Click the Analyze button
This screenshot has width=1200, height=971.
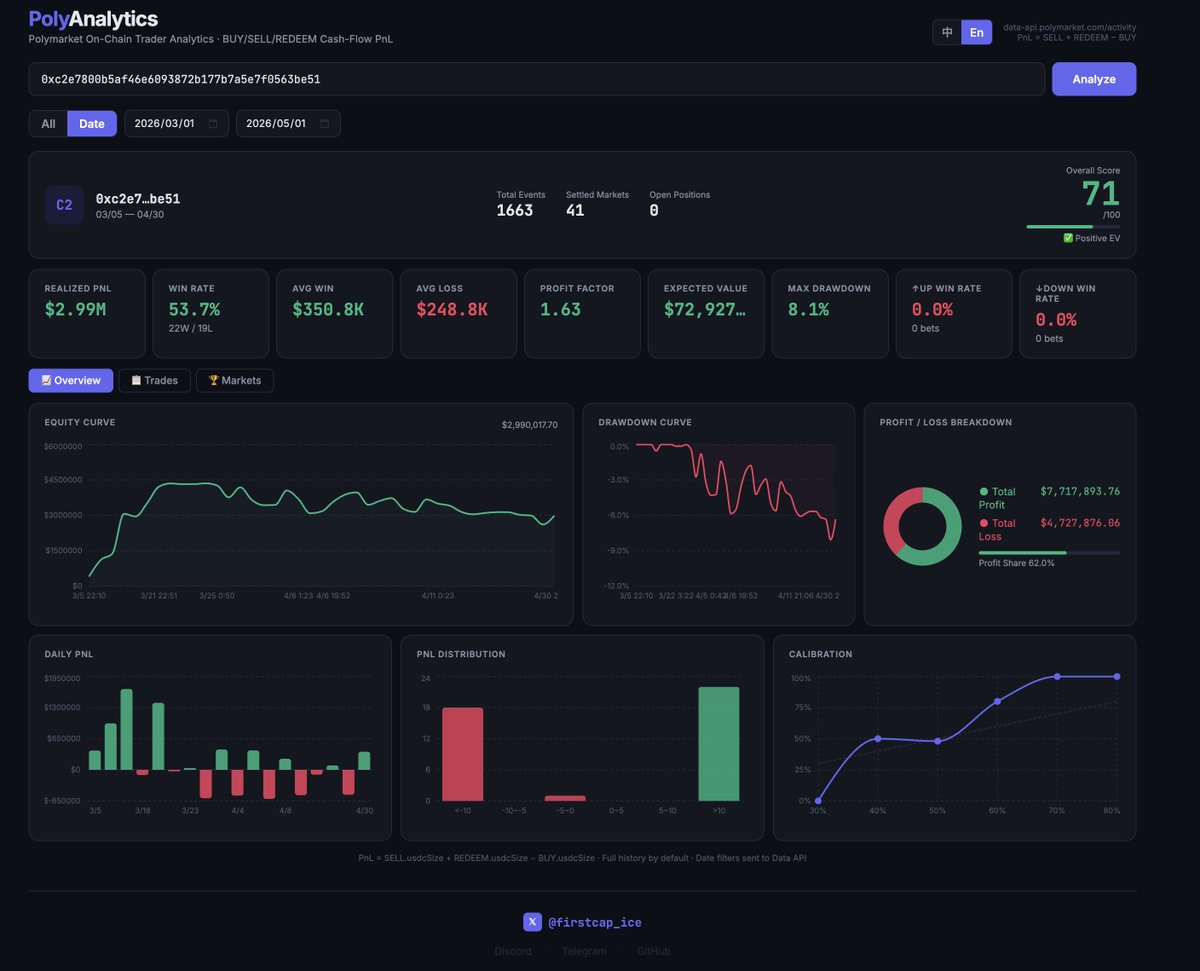[x=1093, y=79]
